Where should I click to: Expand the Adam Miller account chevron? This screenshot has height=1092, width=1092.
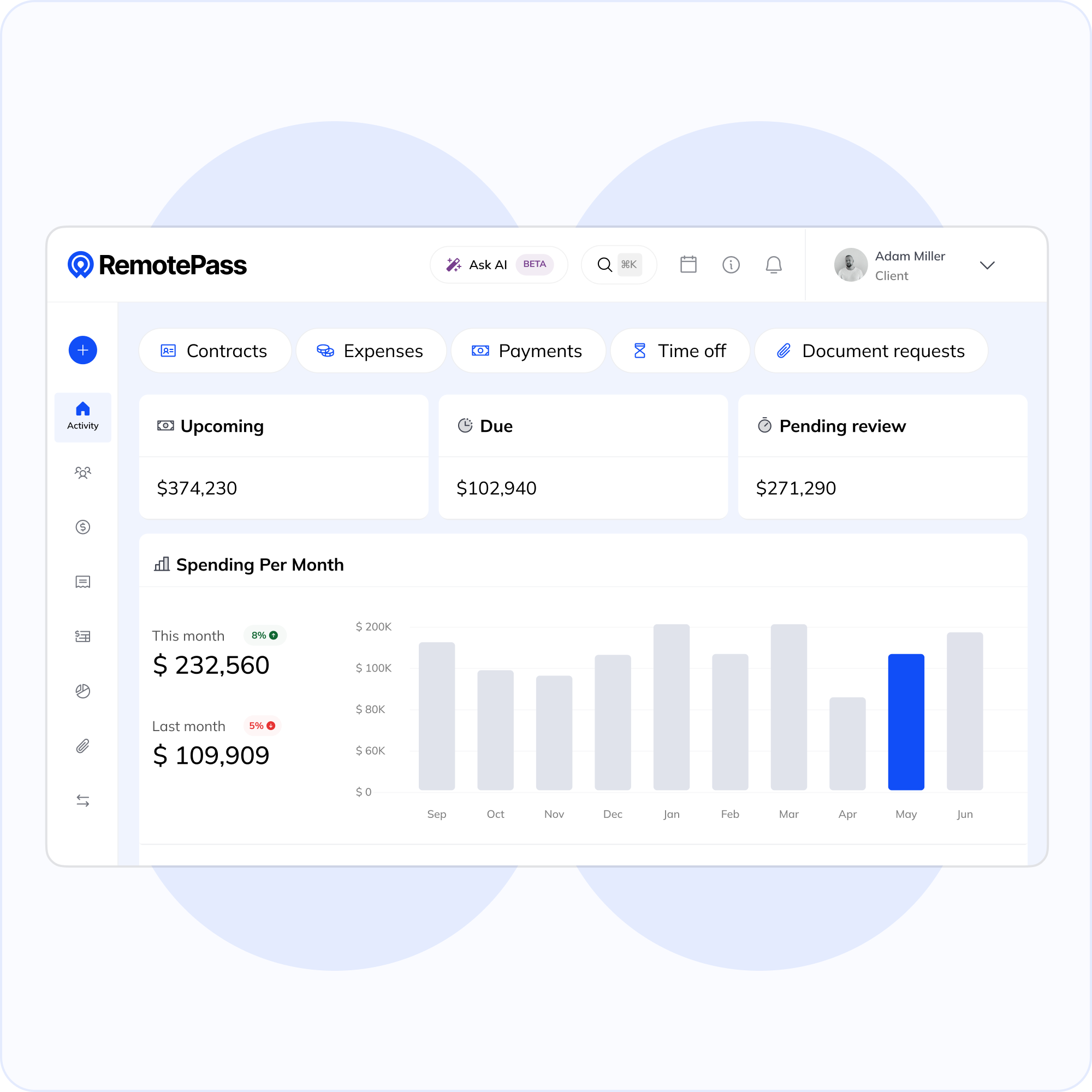click(x=987, y=265)
